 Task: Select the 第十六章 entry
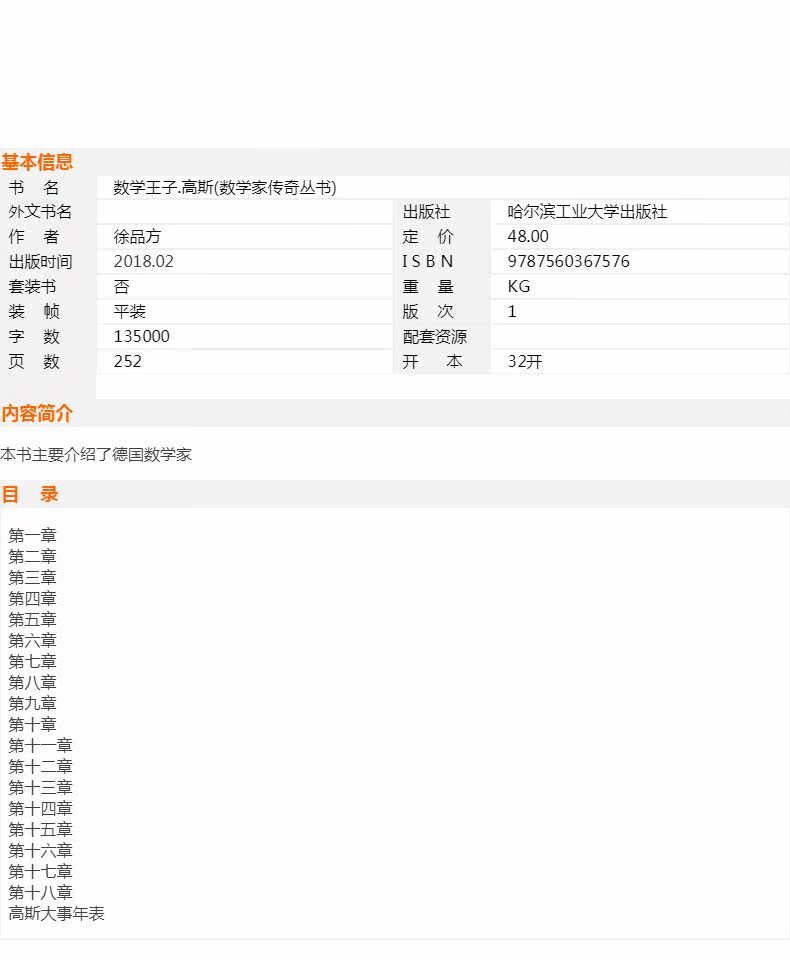click(x=40, y=850)
